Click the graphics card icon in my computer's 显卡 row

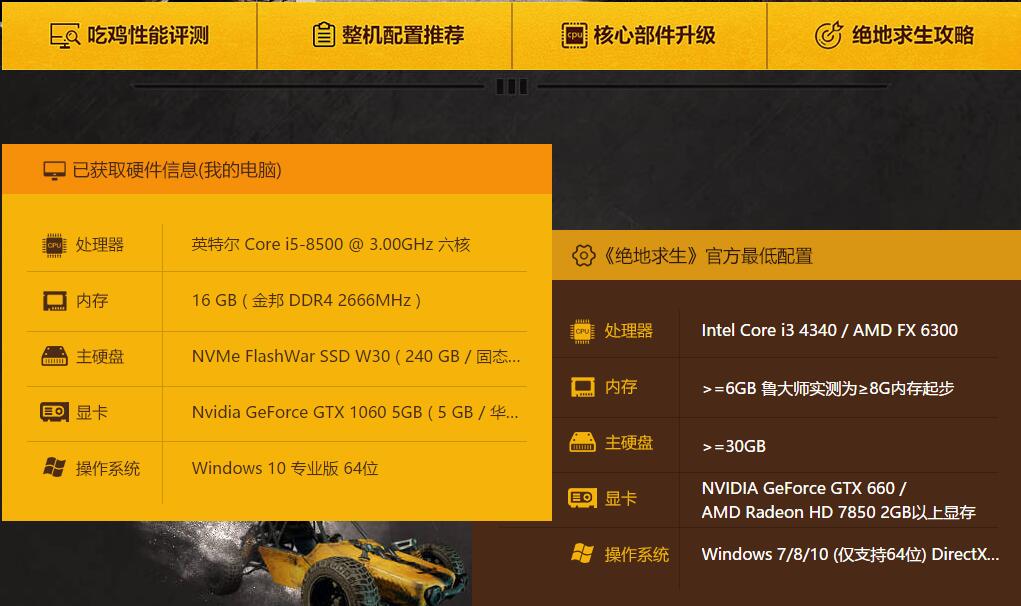[54, 412]
